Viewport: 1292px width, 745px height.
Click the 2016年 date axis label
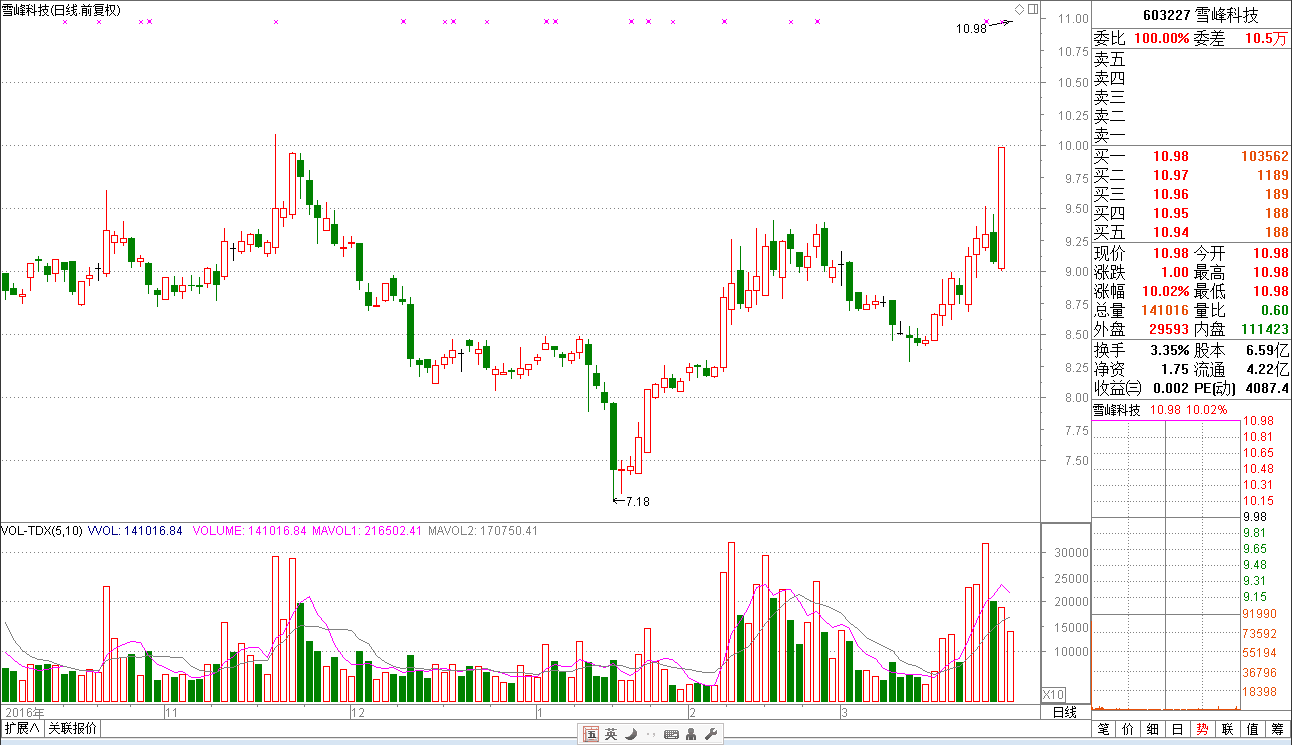click(26, 713)
